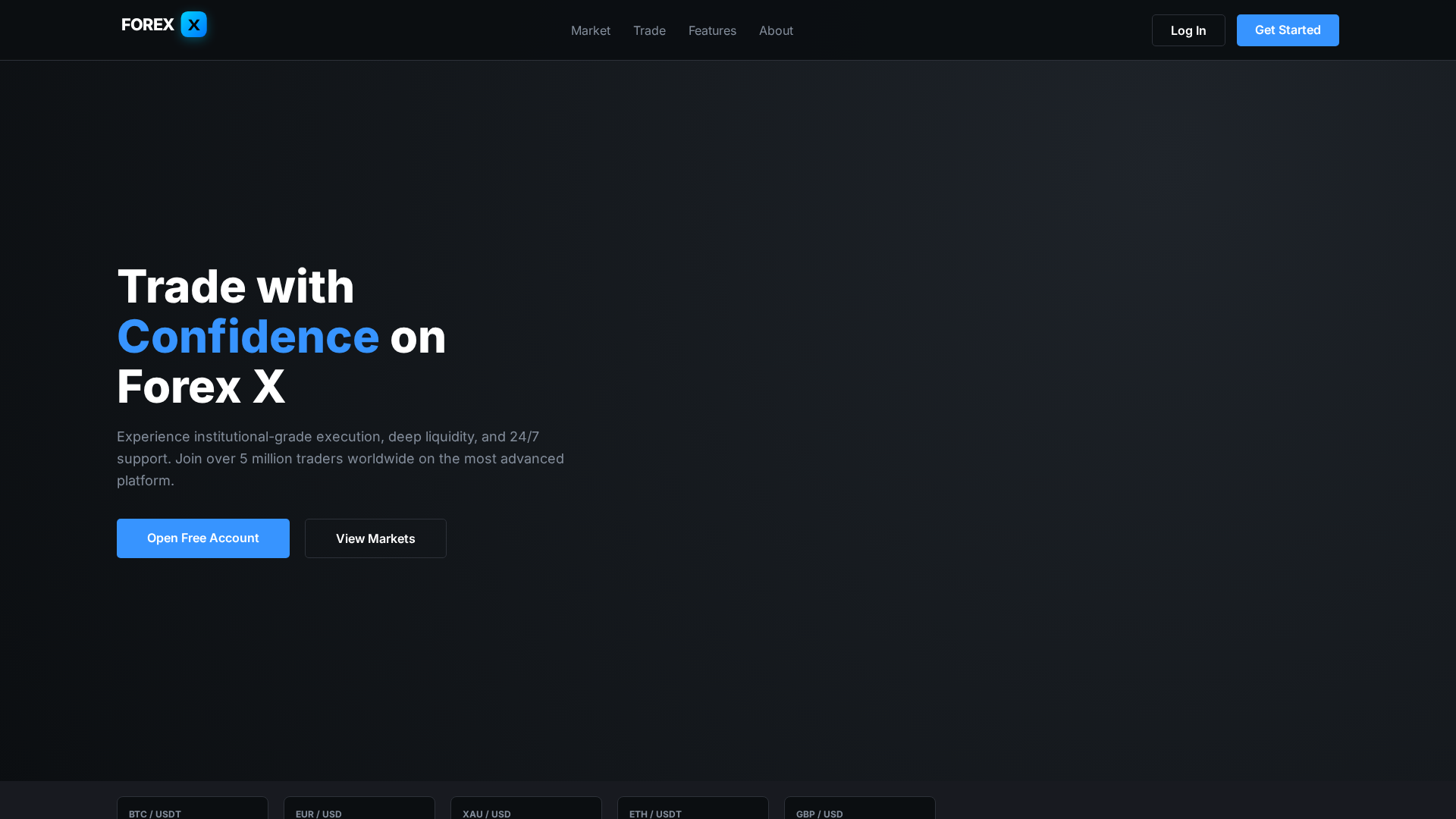This screenshot has width=1456, height=819.
Task: Select the GBP / USD market card
Action: coord(859,811)
